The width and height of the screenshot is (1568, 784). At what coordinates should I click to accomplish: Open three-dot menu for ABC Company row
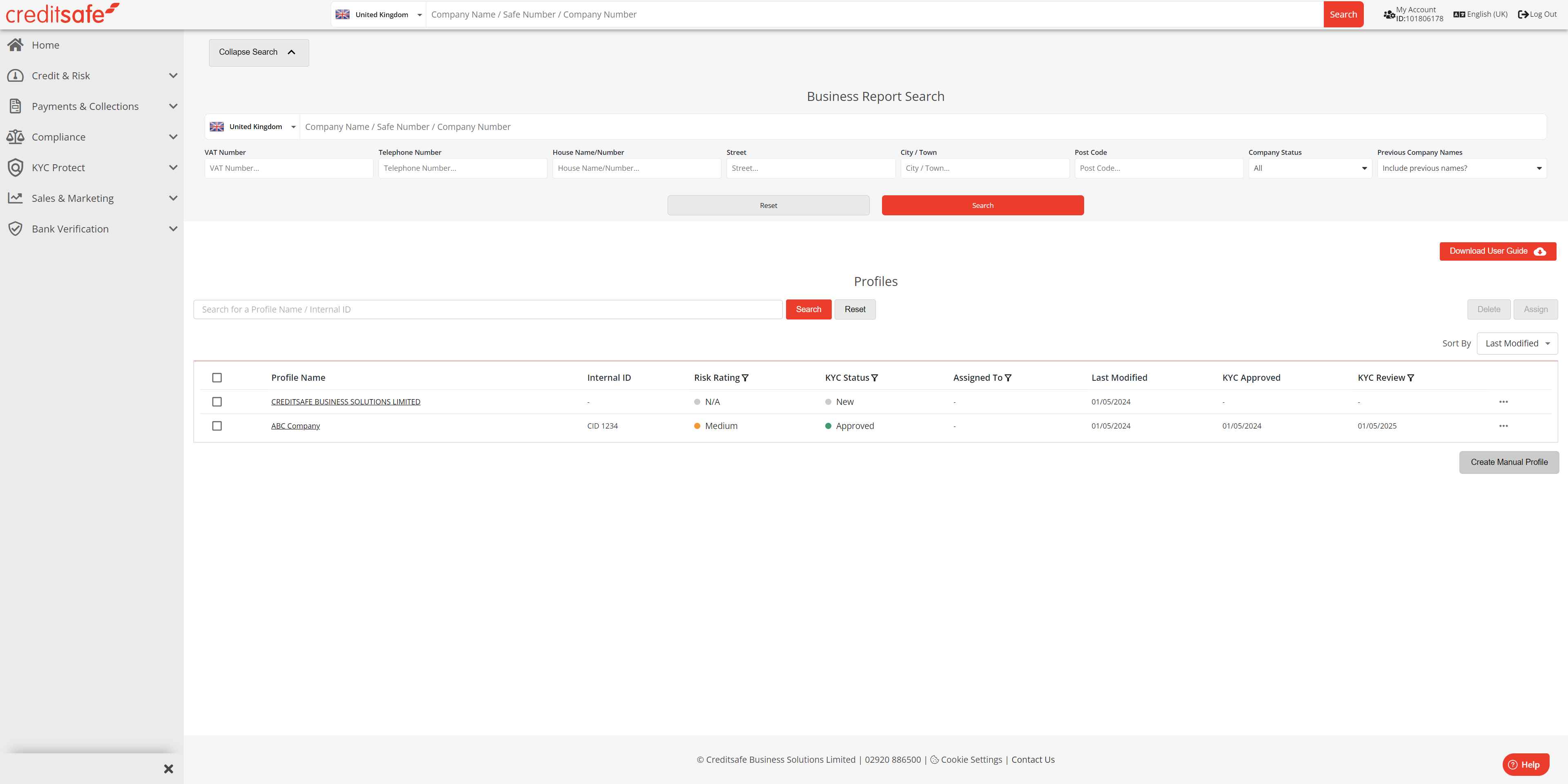[1503, 426]
